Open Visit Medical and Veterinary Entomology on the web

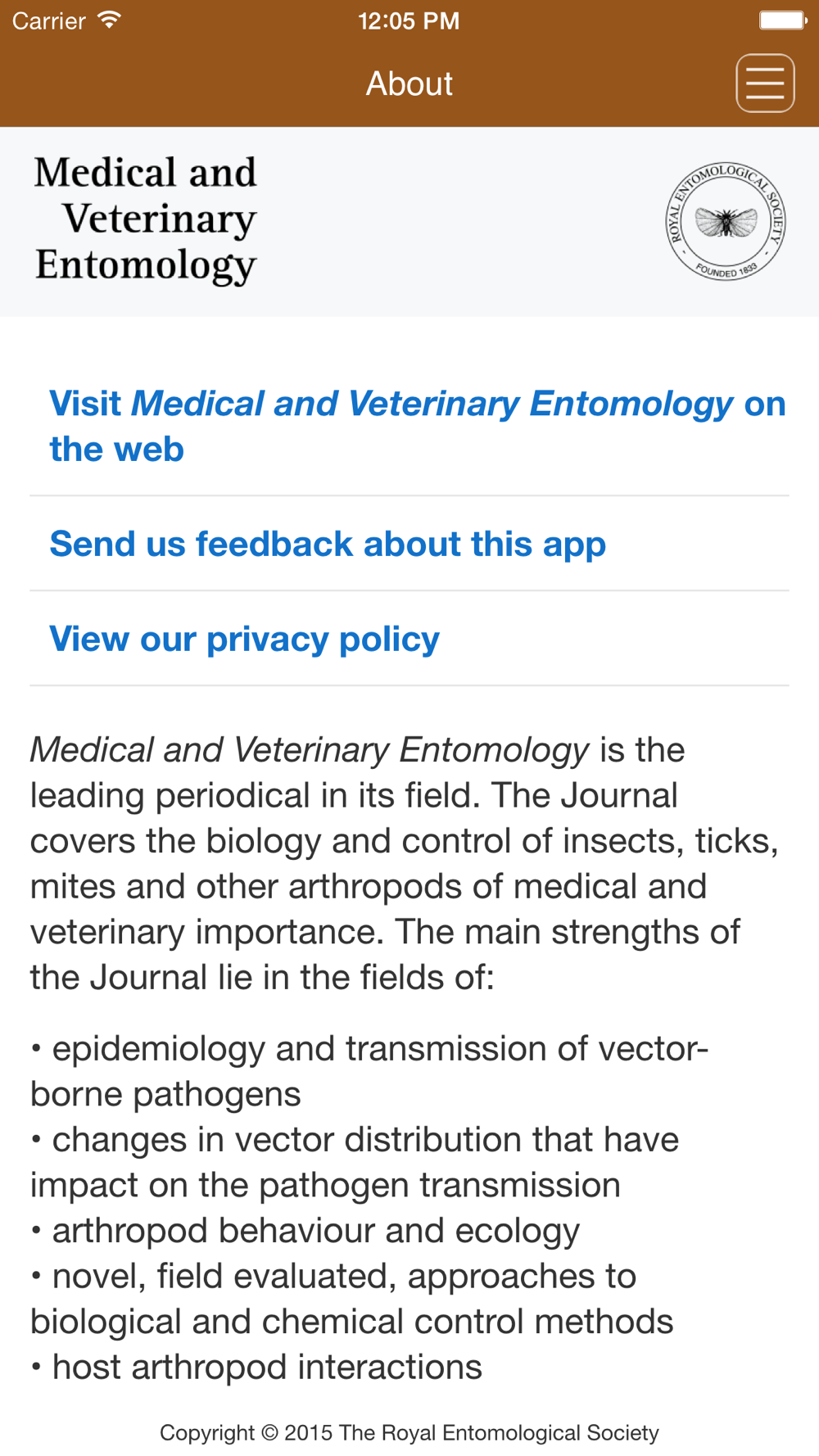click(x=409, y=427)
